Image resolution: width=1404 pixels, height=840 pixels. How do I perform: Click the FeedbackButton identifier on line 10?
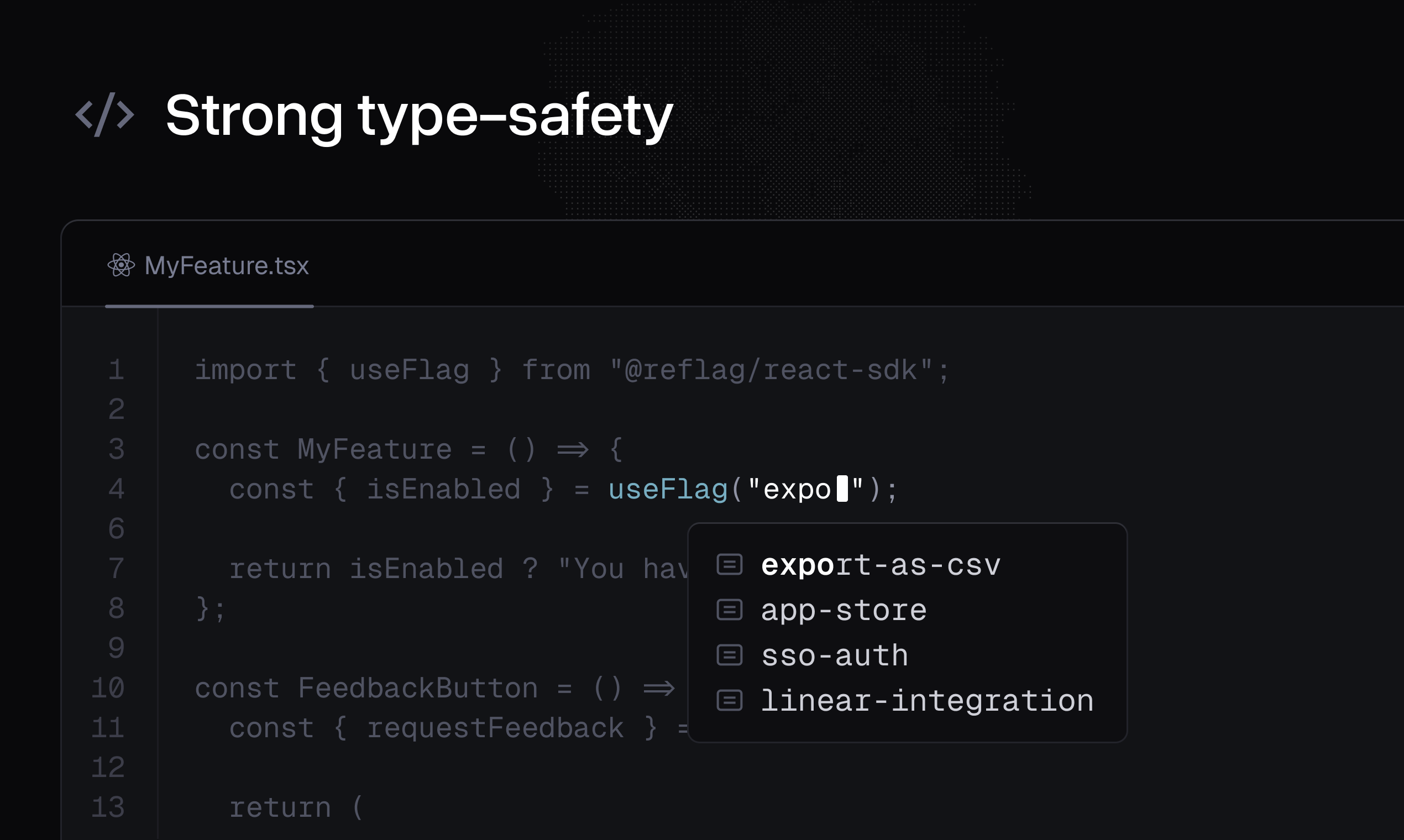tap(417, 687)
